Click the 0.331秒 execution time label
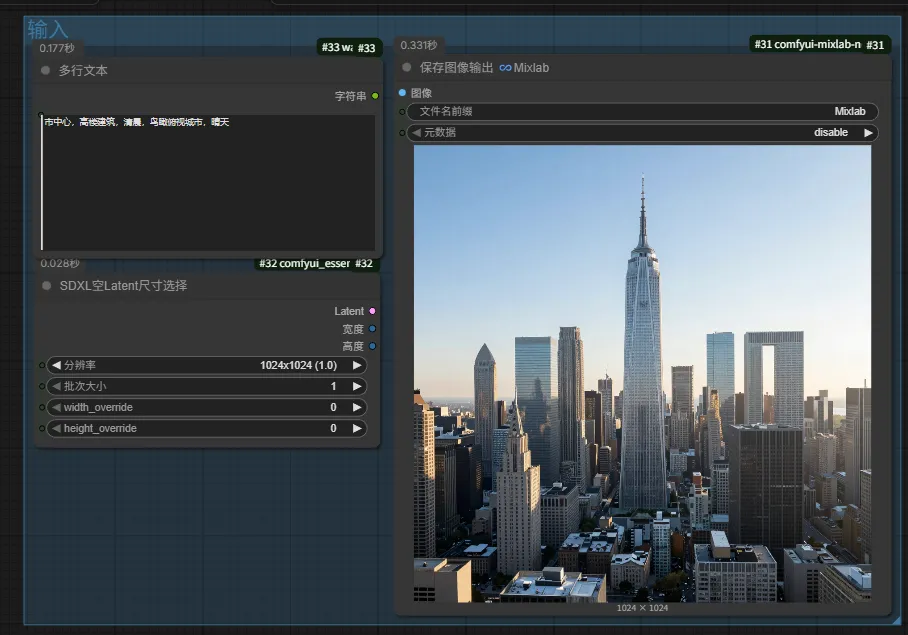This screenshot has height=635, width=908. 419,45
